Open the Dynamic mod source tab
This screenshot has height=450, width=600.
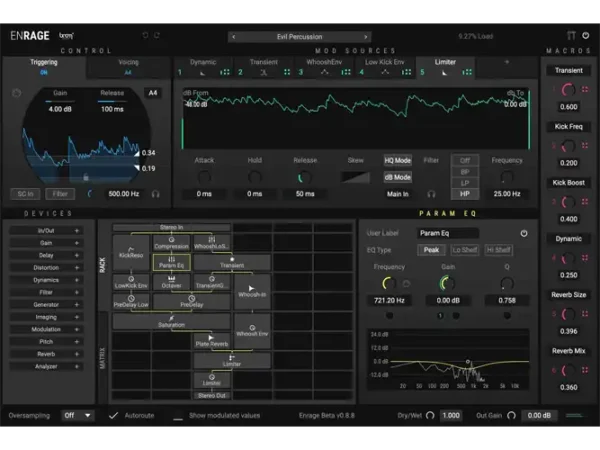(x=203, y=67)
